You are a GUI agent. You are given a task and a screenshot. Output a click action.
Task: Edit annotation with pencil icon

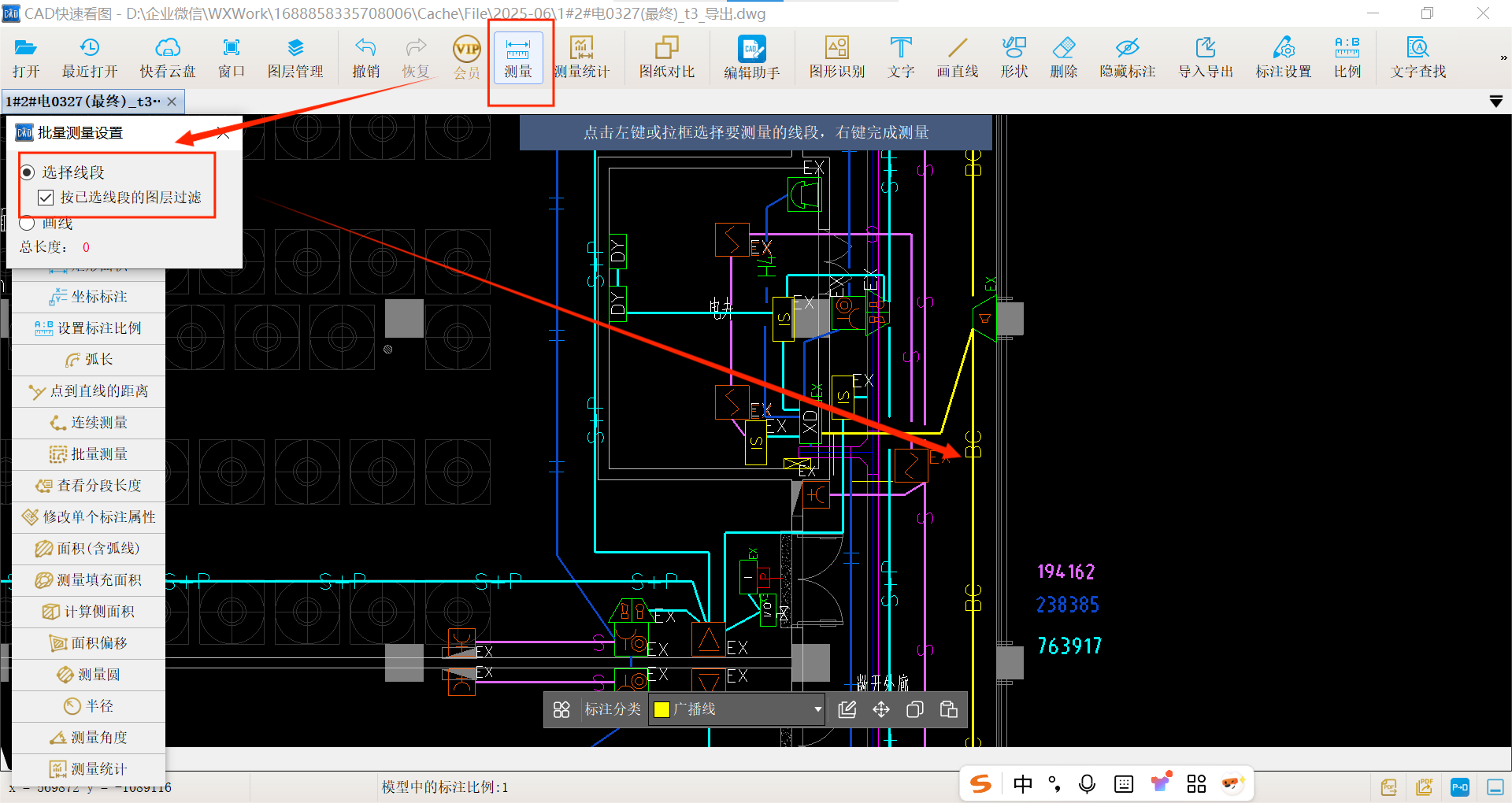coord(847,710)
